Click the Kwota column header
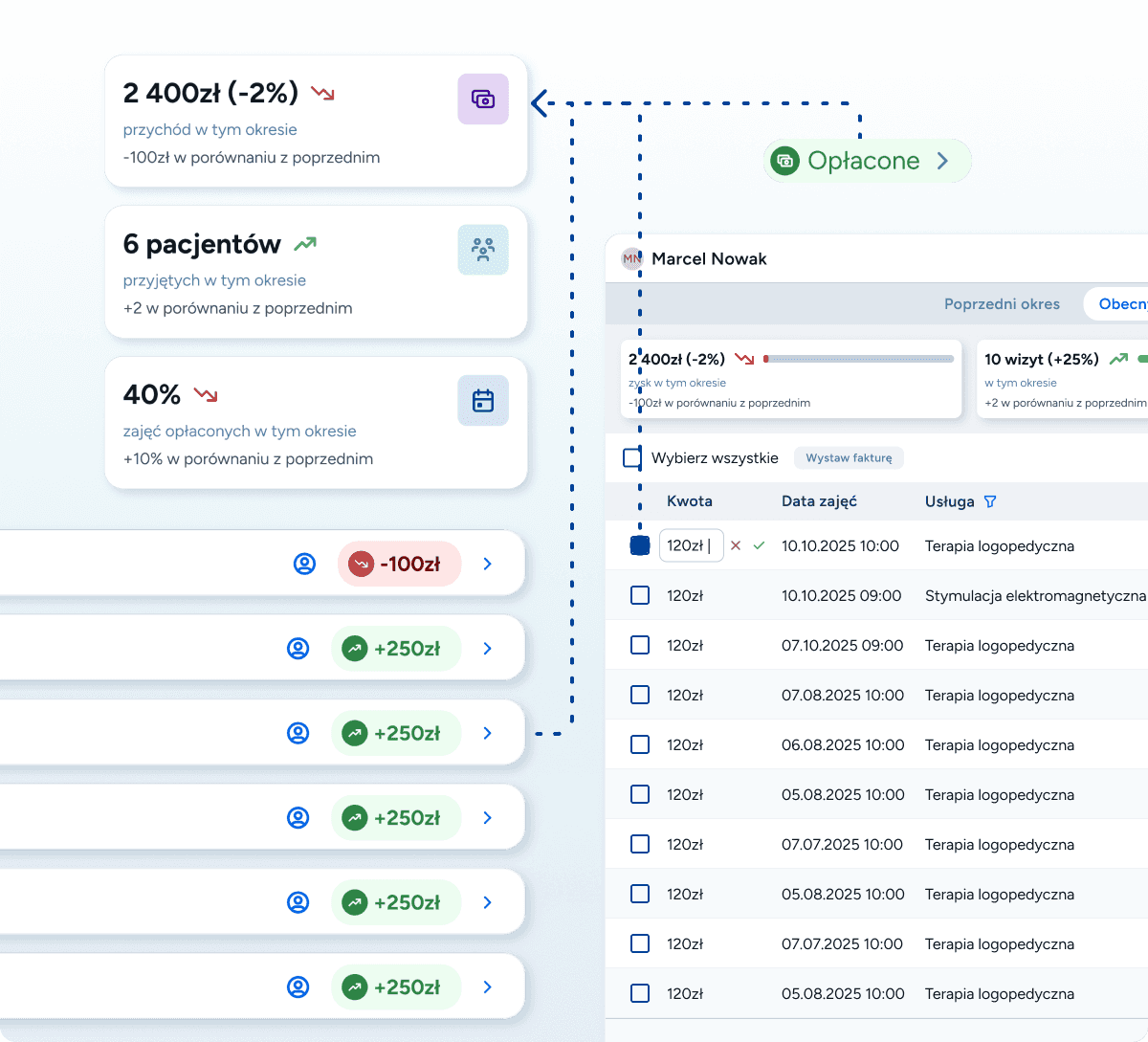Image resolution: width=1148 pixels, height=1042 pixels. coord(689,501)
